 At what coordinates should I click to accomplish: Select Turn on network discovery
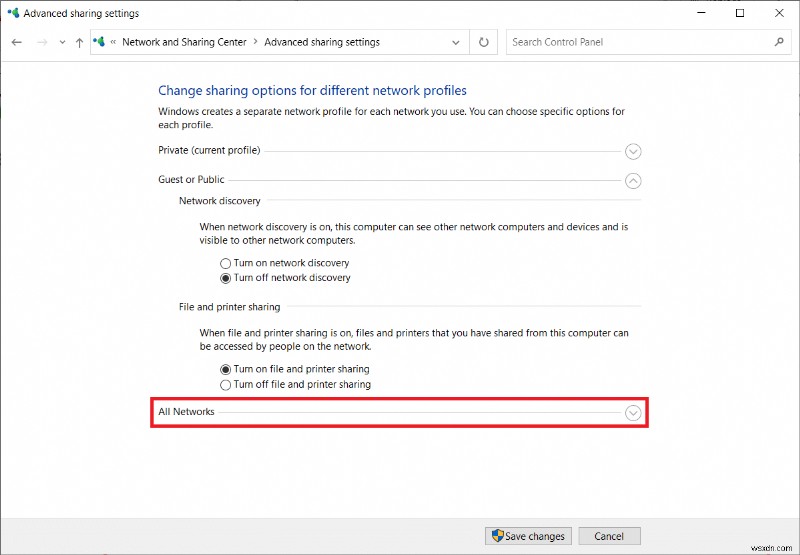[x=285, y=263]
